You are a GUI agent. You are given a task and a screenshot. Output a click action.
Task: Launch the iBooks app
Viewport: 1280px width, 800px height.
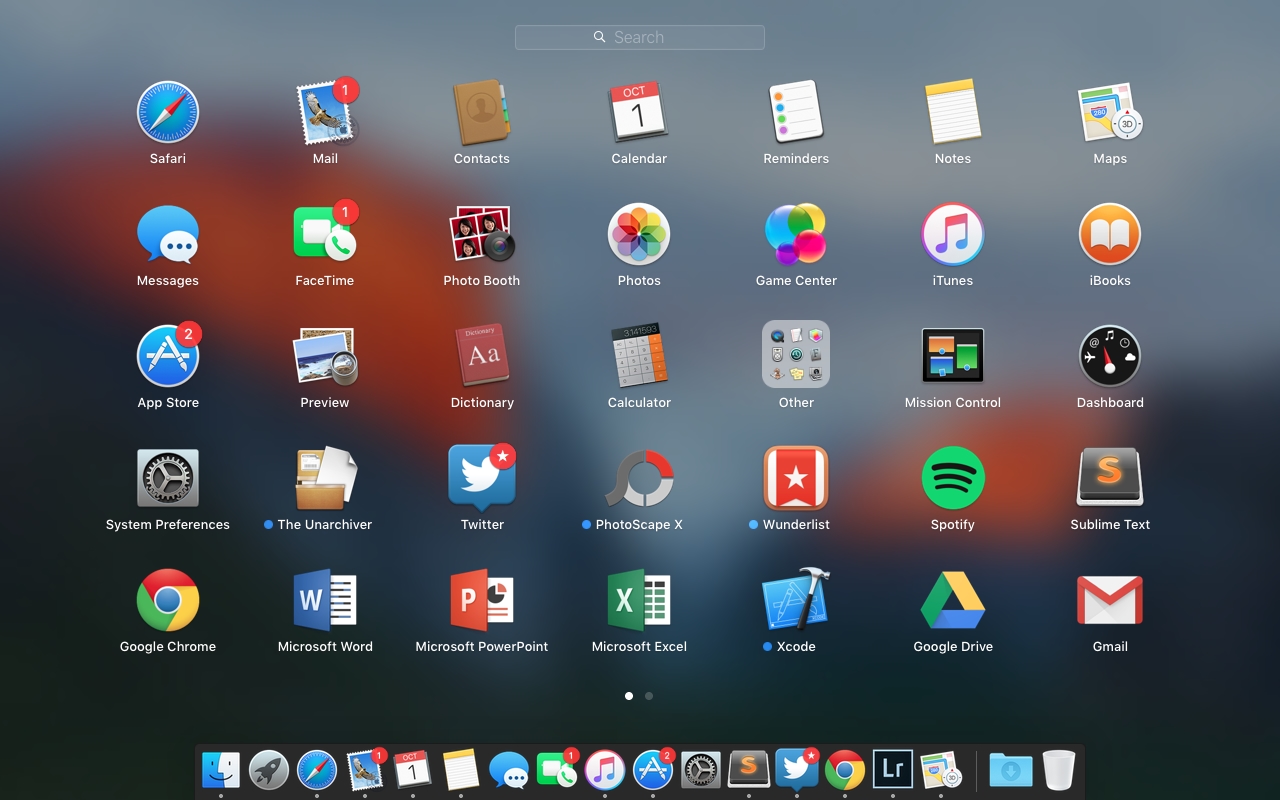[1110, 235]
